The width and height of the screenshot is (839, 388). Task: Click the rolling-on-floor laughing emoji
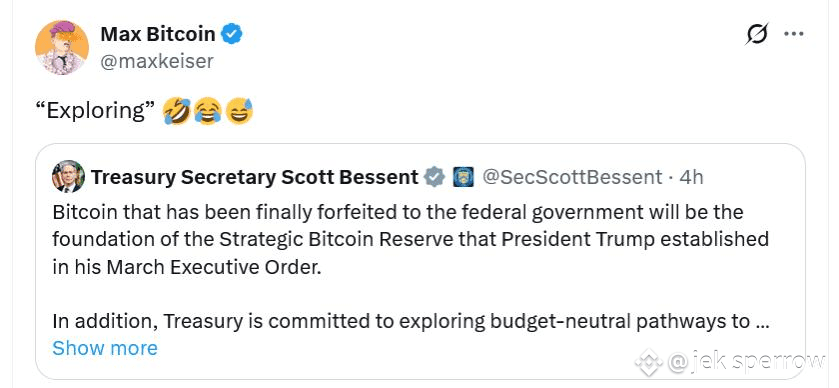point(178,111)
